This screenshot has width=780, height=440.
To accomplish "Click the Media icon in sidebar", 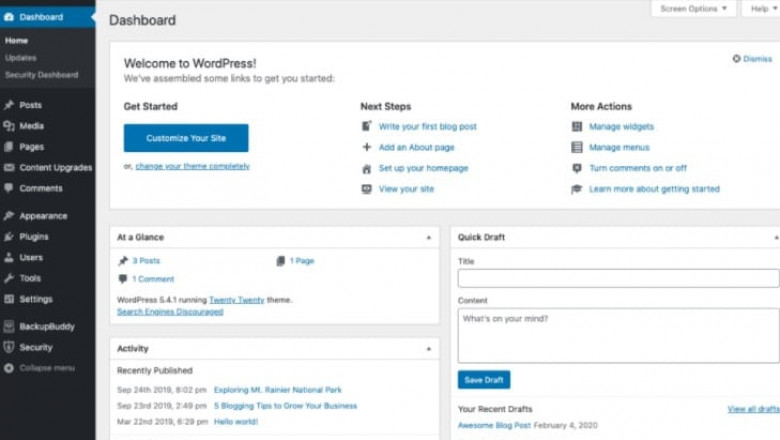I will pyautogui.click(x=10, y=126).
